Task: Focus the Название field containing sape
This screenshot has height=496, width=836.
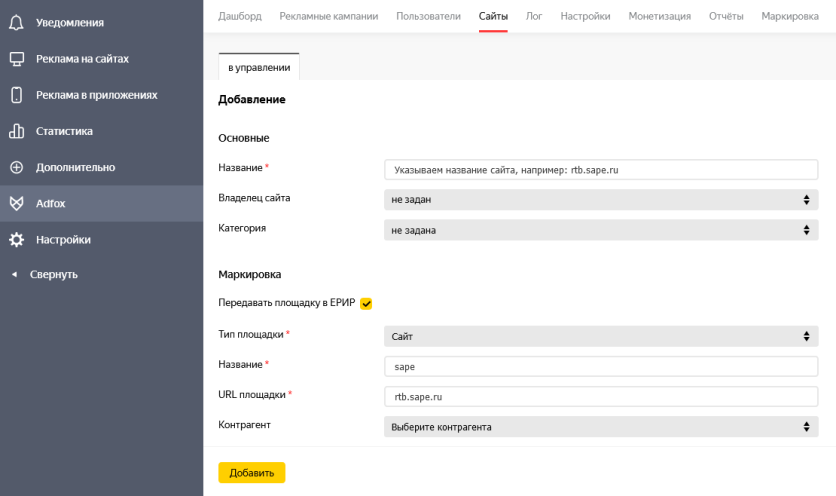Action: pyautogui.click(x=601, y=366)
